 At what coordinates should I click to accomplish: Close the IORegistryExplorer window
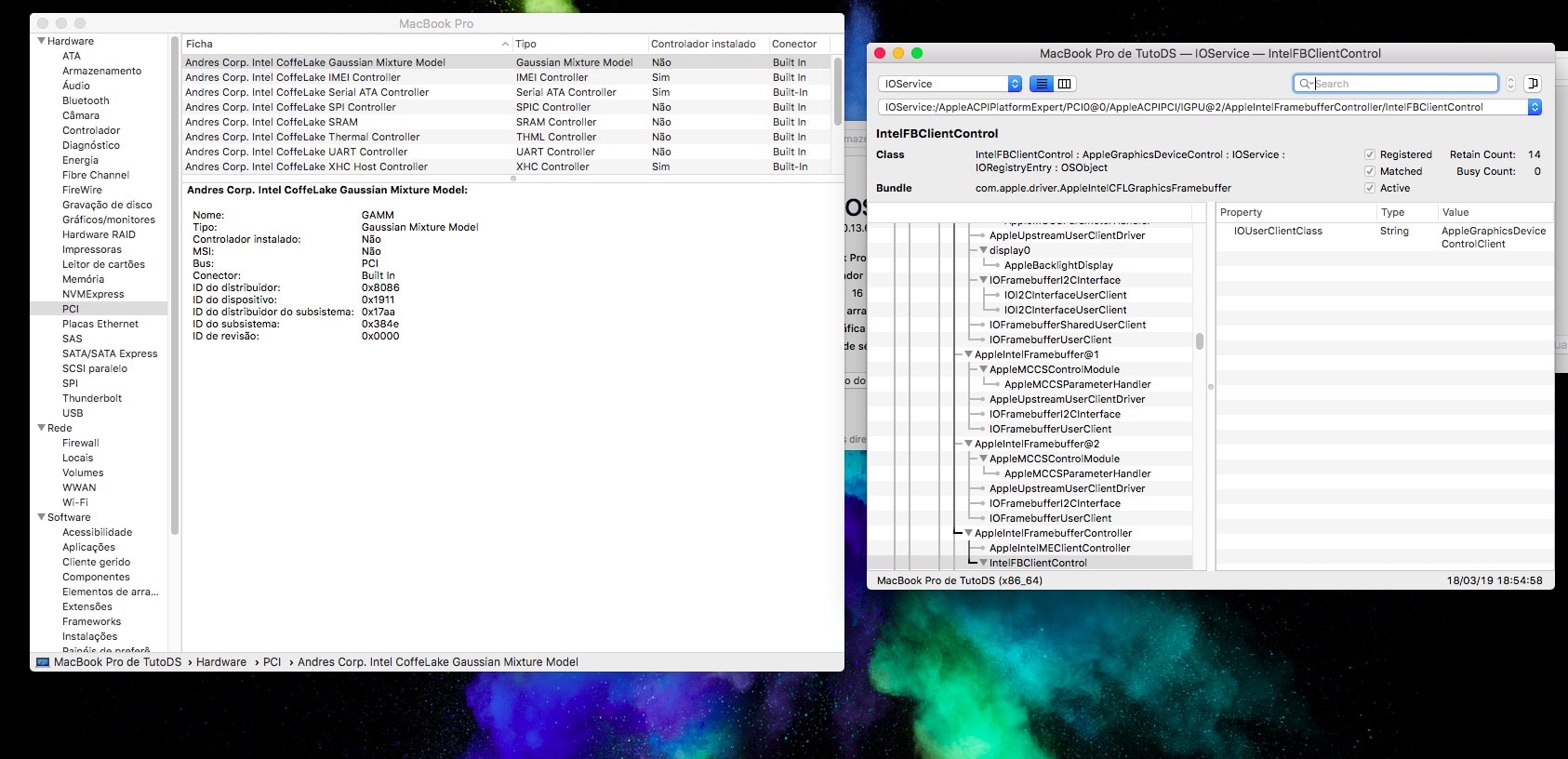(x=880, y=53)
